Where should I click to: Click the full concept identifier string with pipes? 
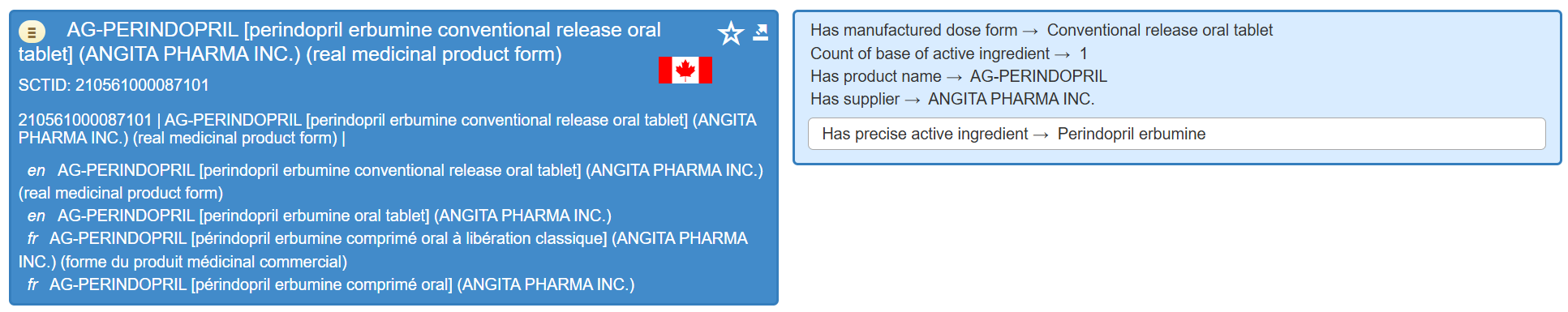point(388,129)
